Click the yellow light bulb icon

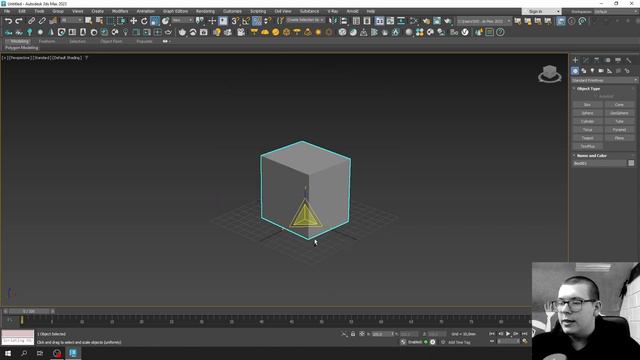coord(217,32)
